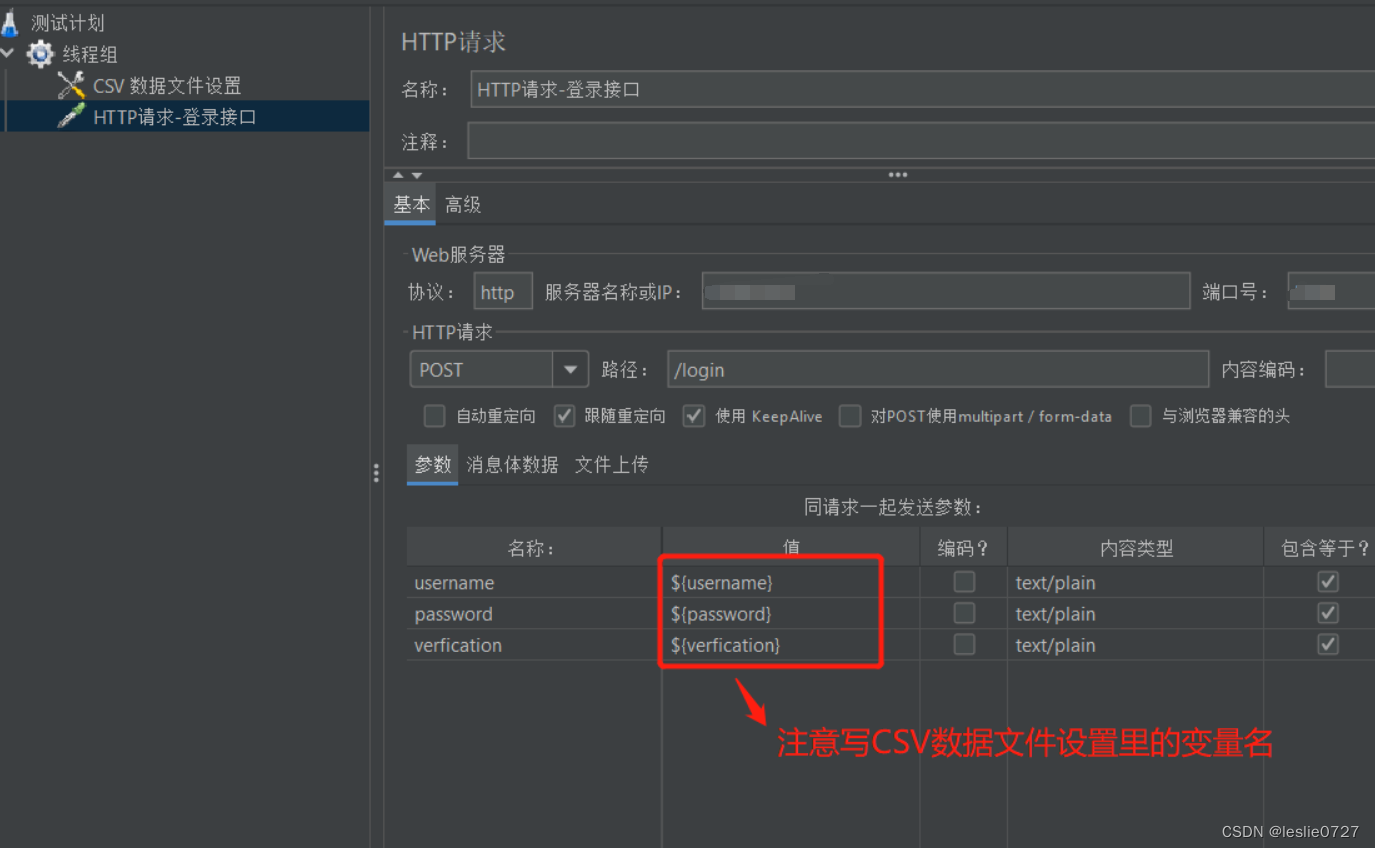This screenshot has width=1375, height=848.
Task: Enable the 自动重定向 checkbox
Action: coord(434,416)
